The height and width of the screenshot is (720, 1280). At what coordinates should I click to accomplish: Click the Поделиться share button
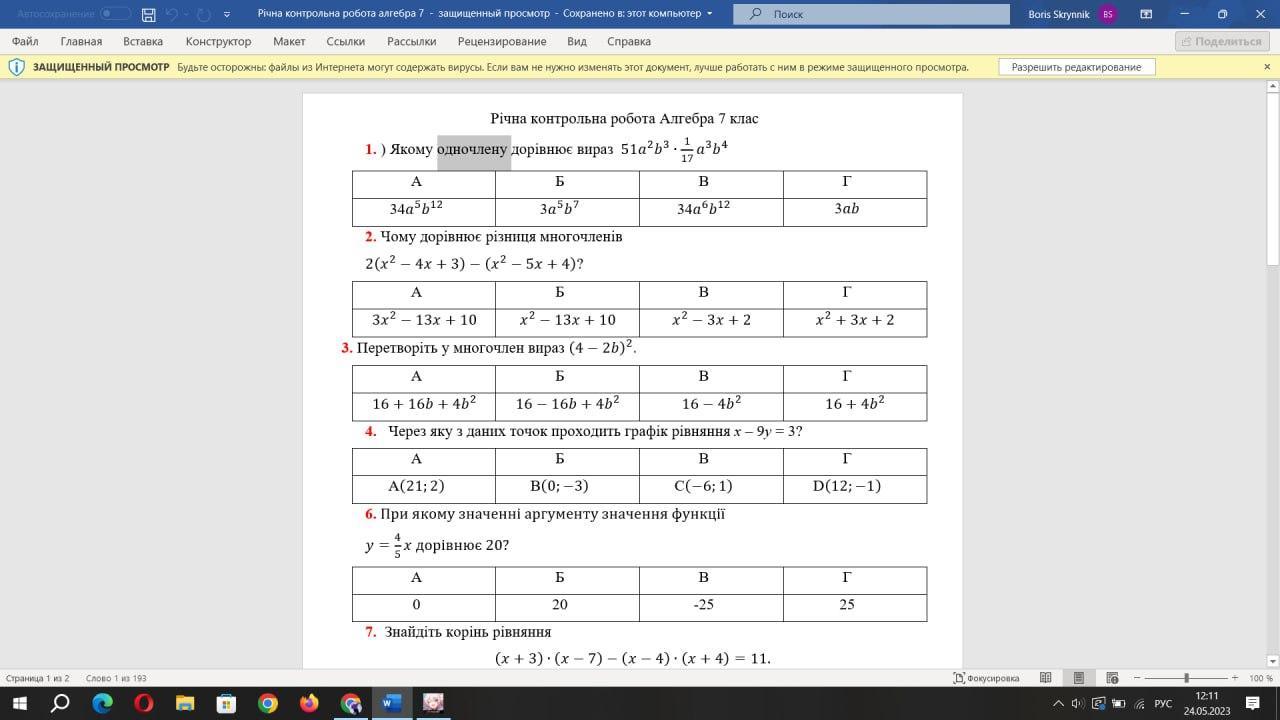[x=1222, y=41]
